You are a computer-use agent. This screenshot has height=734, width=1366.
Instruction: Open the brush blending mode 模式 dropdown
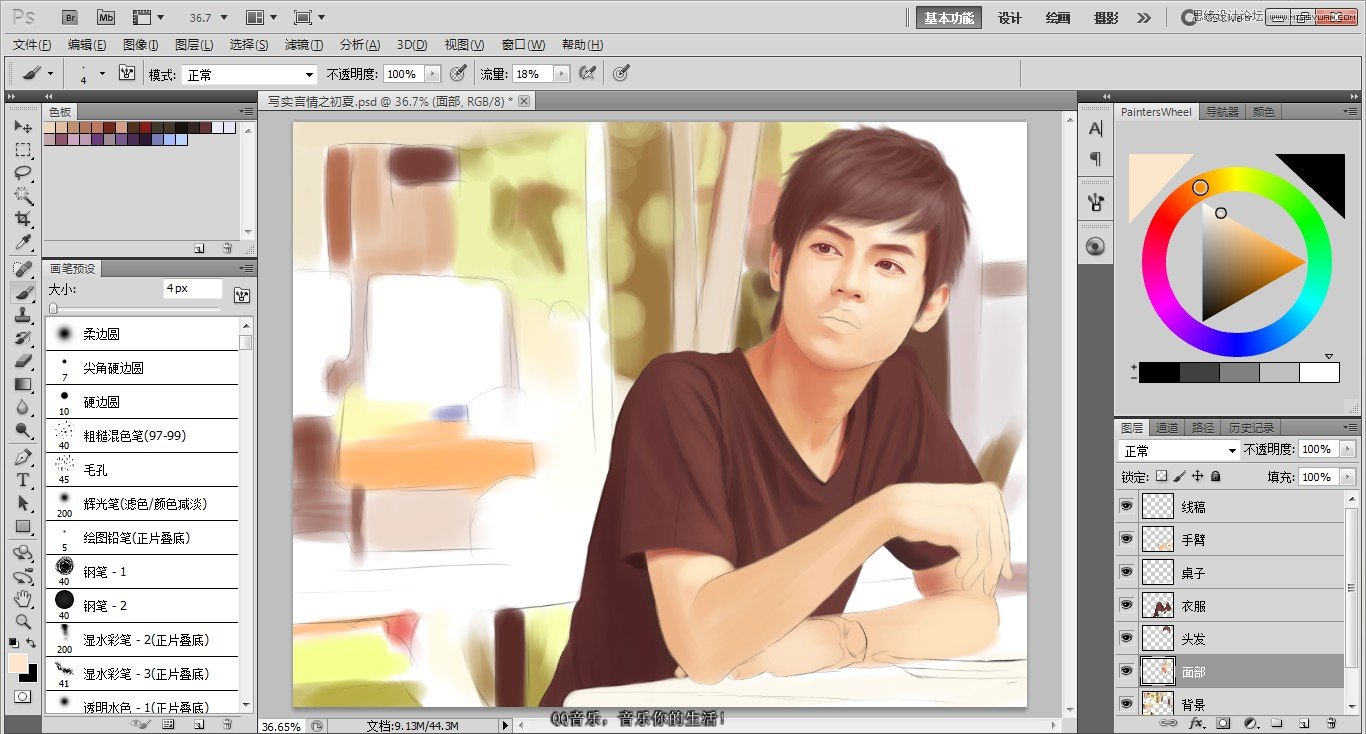[x=249, y=74]
